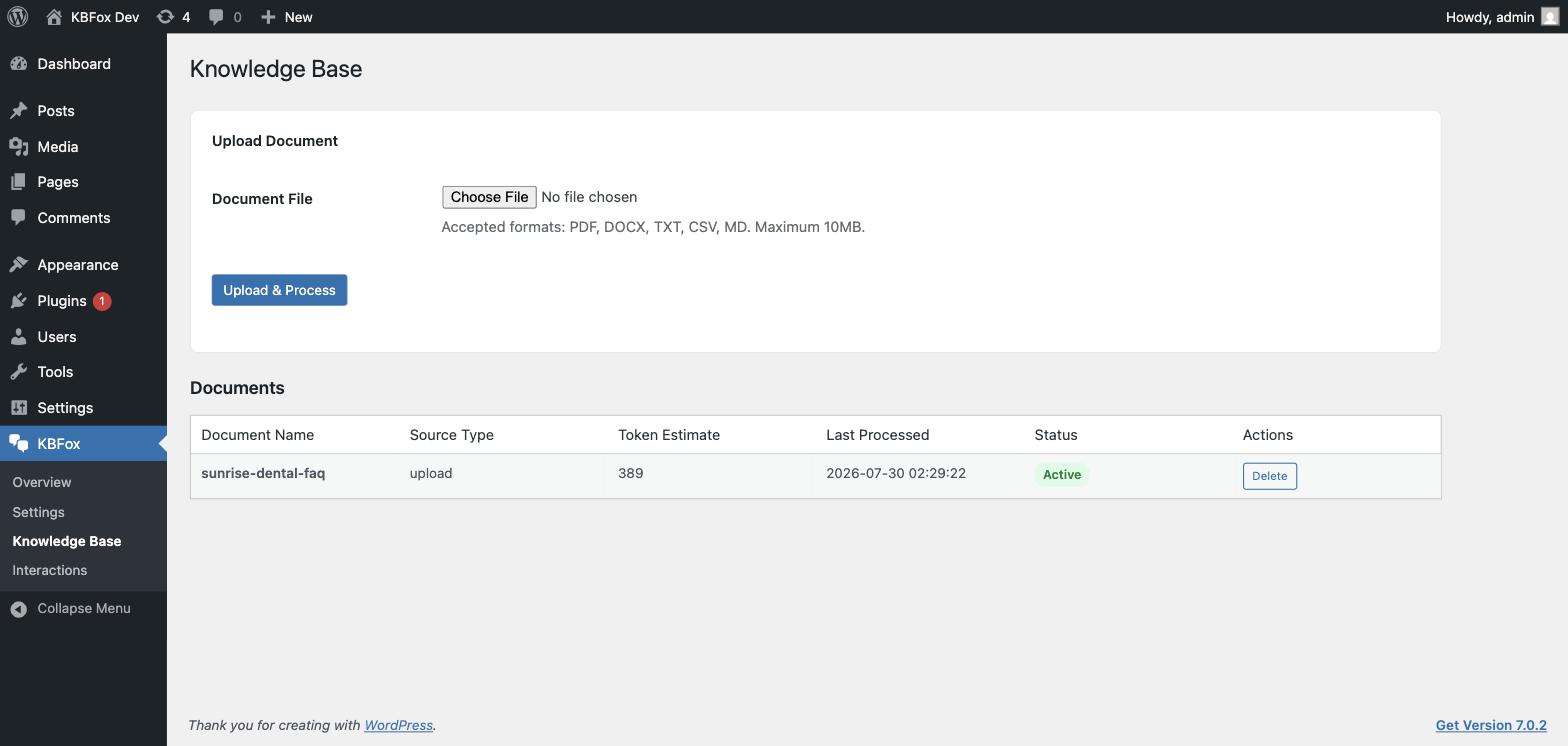Image resolution: width=1568 pixels, height=746 pixels.
Task: Click the plus icon for New
Action: 268,17
